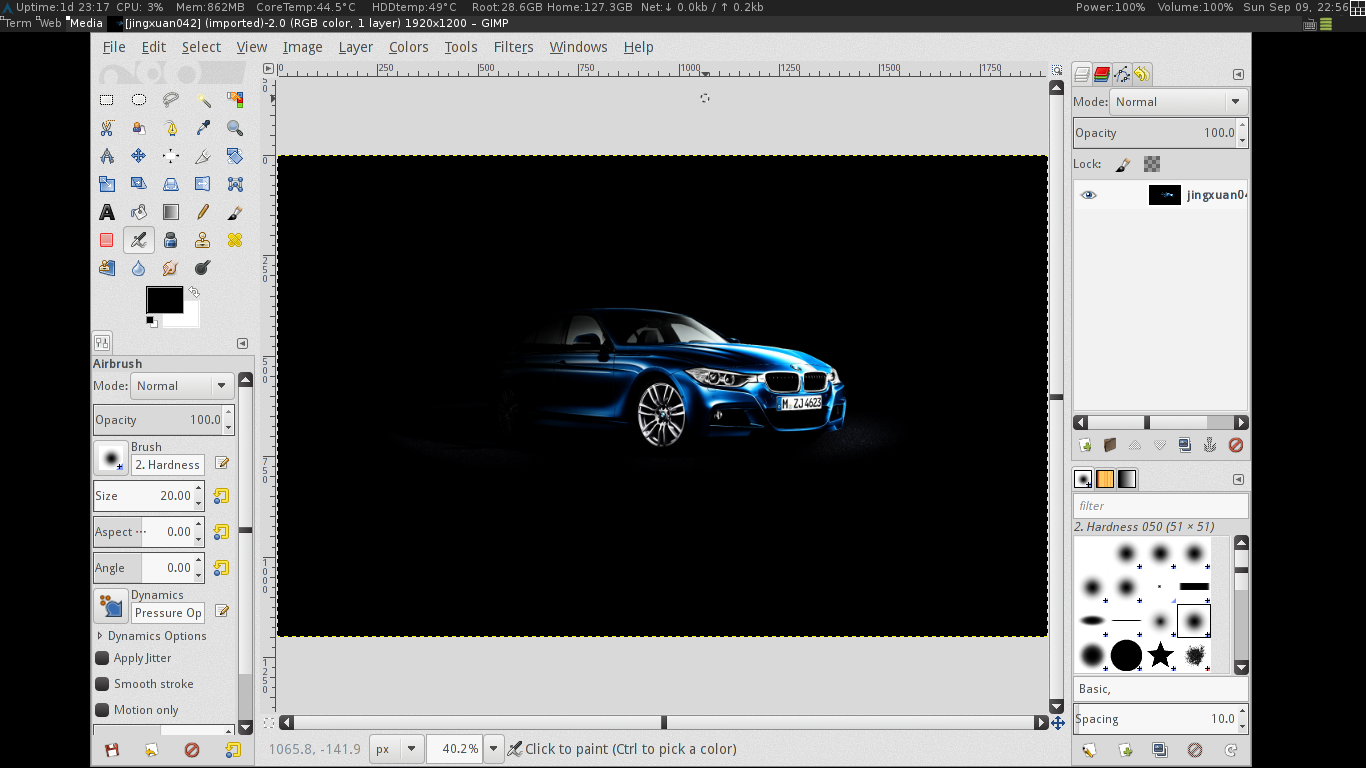Open the Filters menu
This screenshot has height=768, width=1366.
[x=513, y=47]
